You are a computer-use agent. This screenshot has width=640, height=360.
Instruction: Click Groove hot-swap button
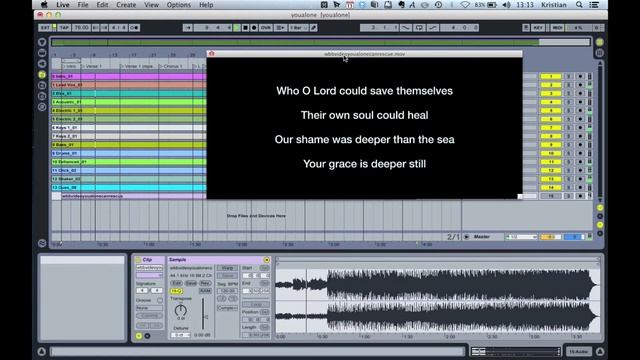[x=160, y=300]
